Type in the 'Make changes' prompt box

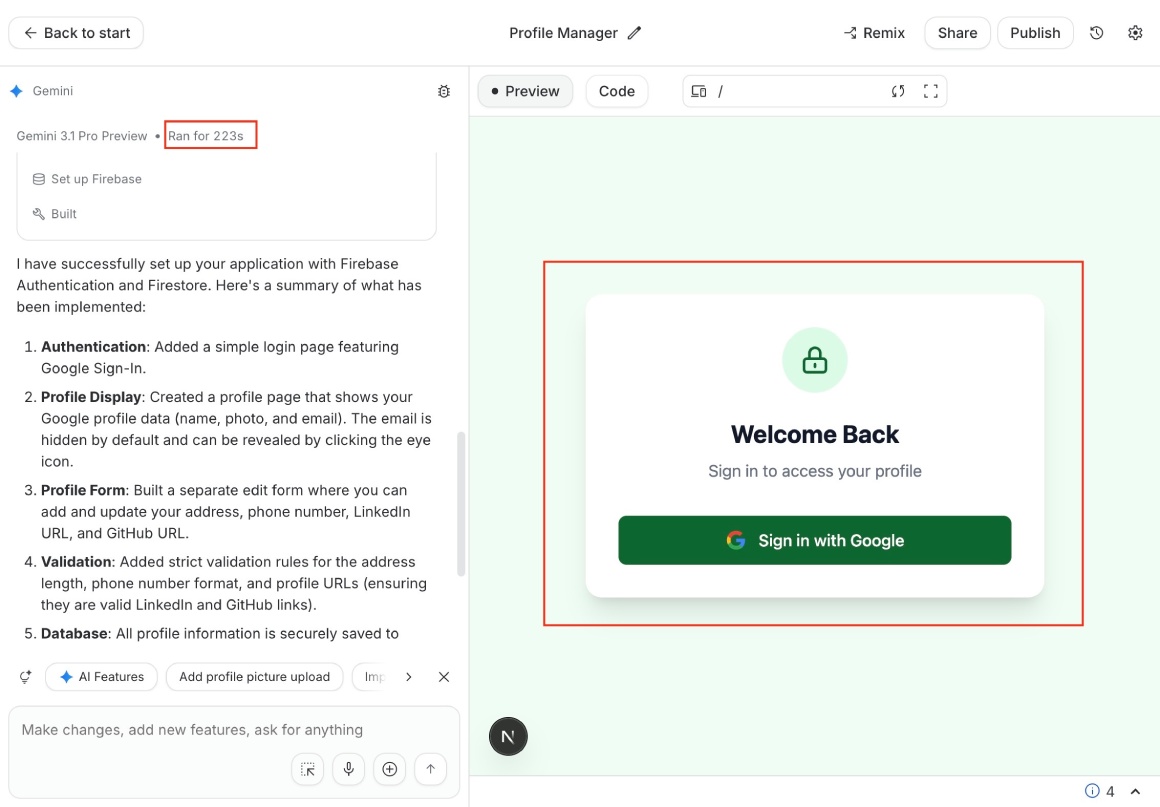200,729
